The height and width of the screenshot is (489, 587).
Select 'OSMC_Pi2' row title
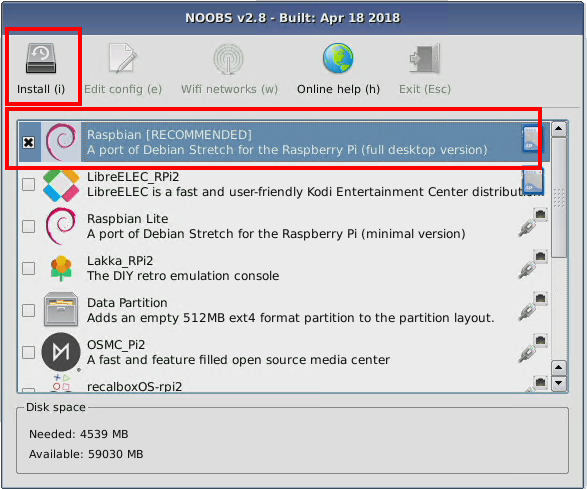click(x=116, y=344)
